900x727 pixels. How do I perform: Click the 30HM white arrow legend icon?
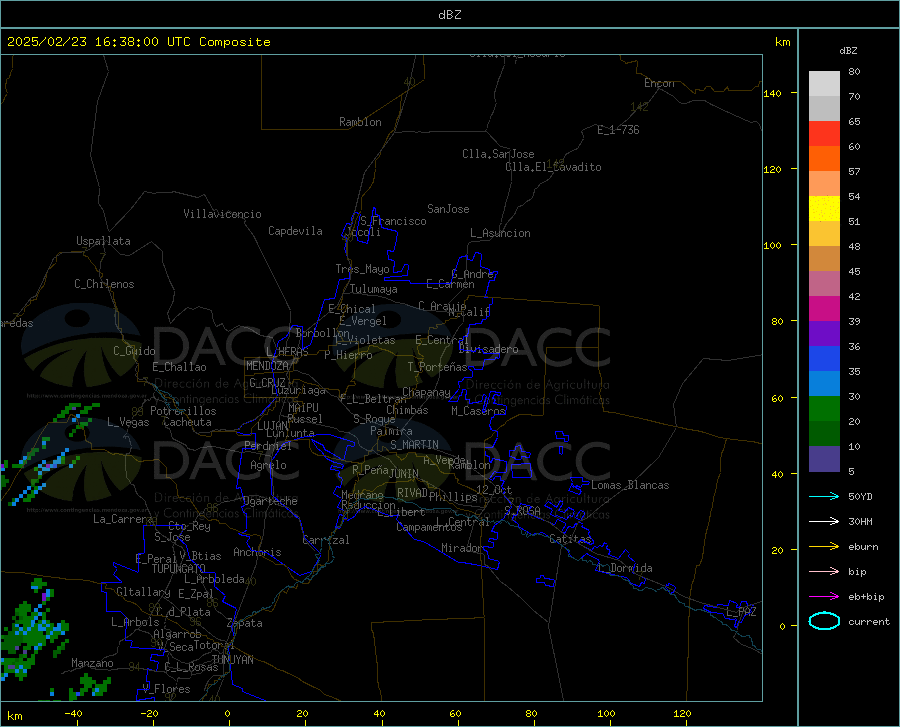point(824,521)
